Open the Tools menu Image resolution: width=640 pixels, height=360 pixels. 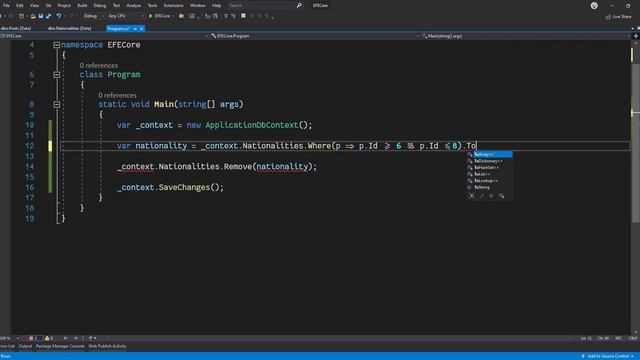pyautogui.click(x=152, y=5)
